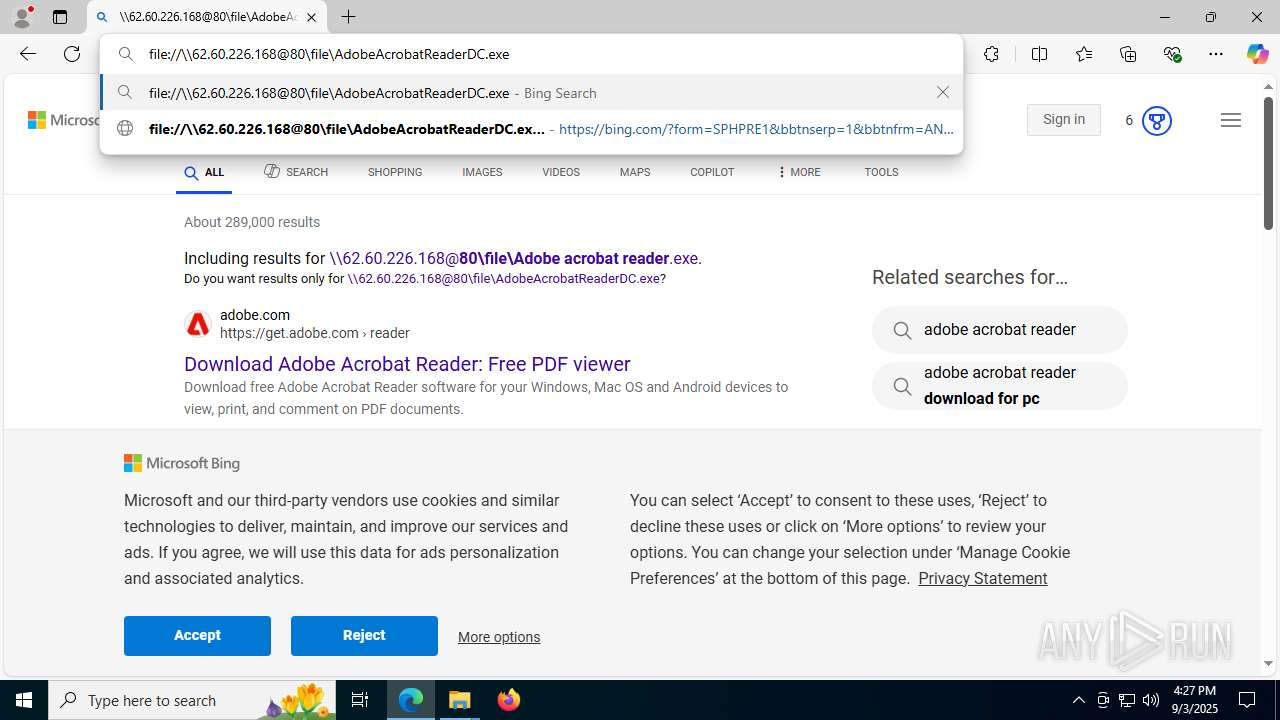Click the address bar URL text
Image resolution: width=1280 pixels, height=720 pixels.
(x=329, y=54)
